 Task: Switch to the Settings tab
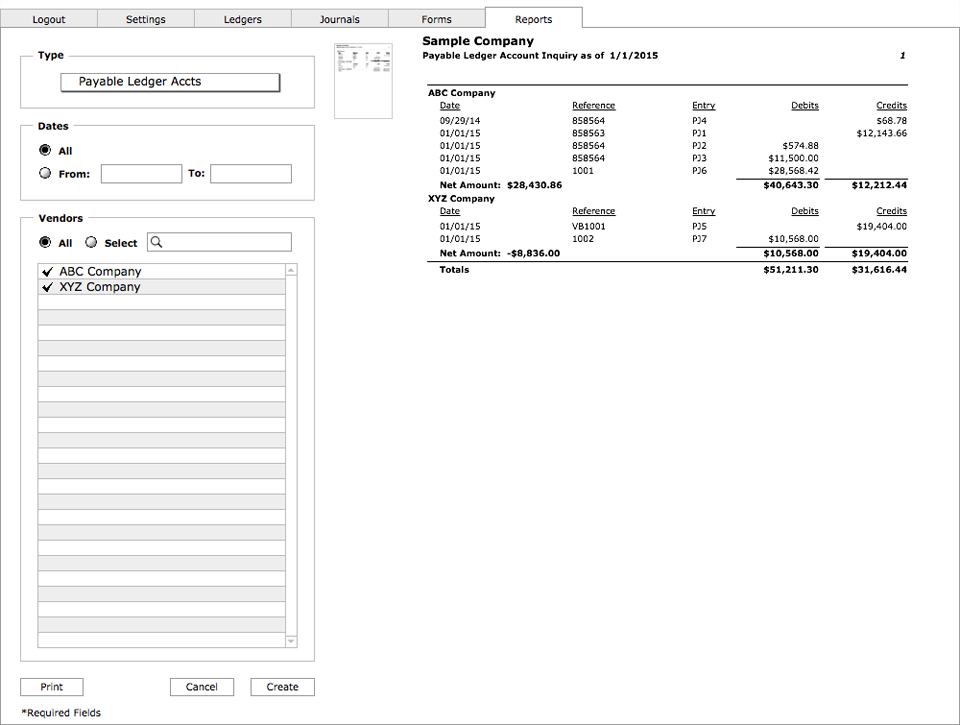click(x=146, y=19)
